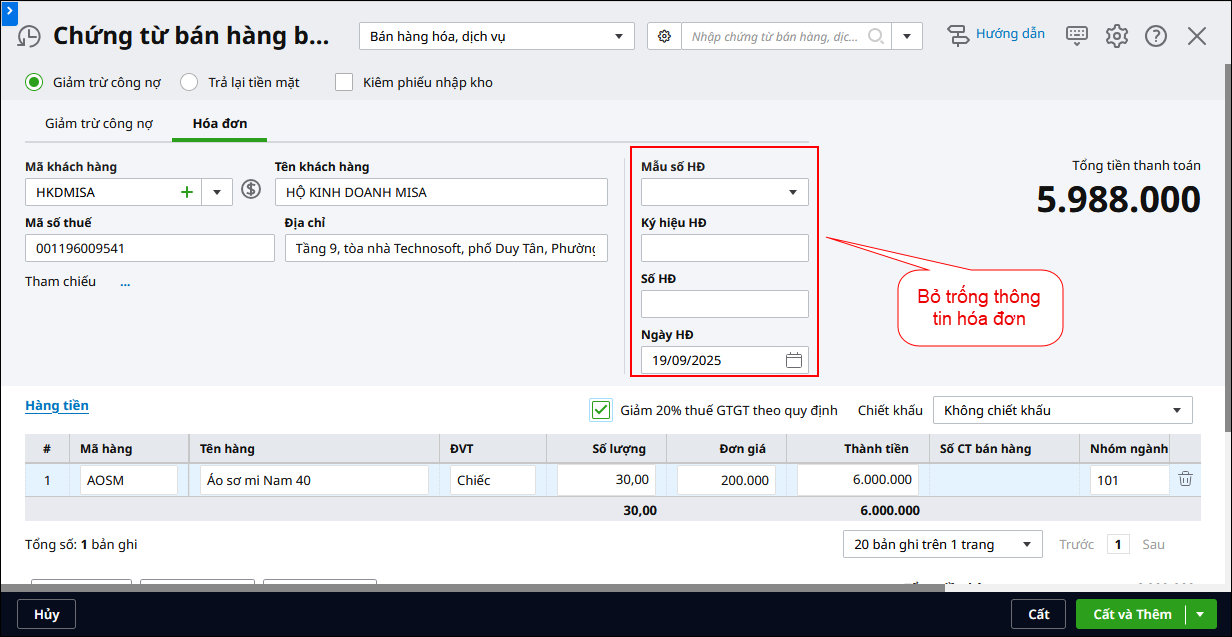
Task: Open the settings gear in the header
Action: coord(1117,36)
